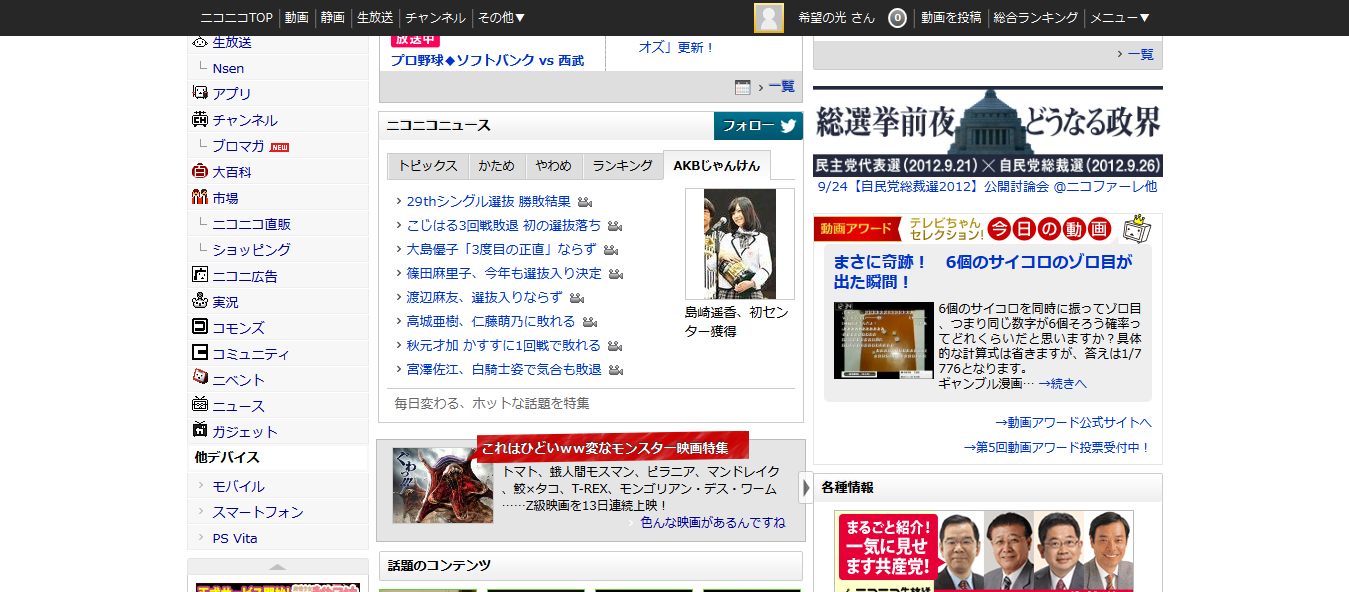Screen dimensions: 1349x592
Task: Click the 実況 sidebar icon
Action: [199, 301]
